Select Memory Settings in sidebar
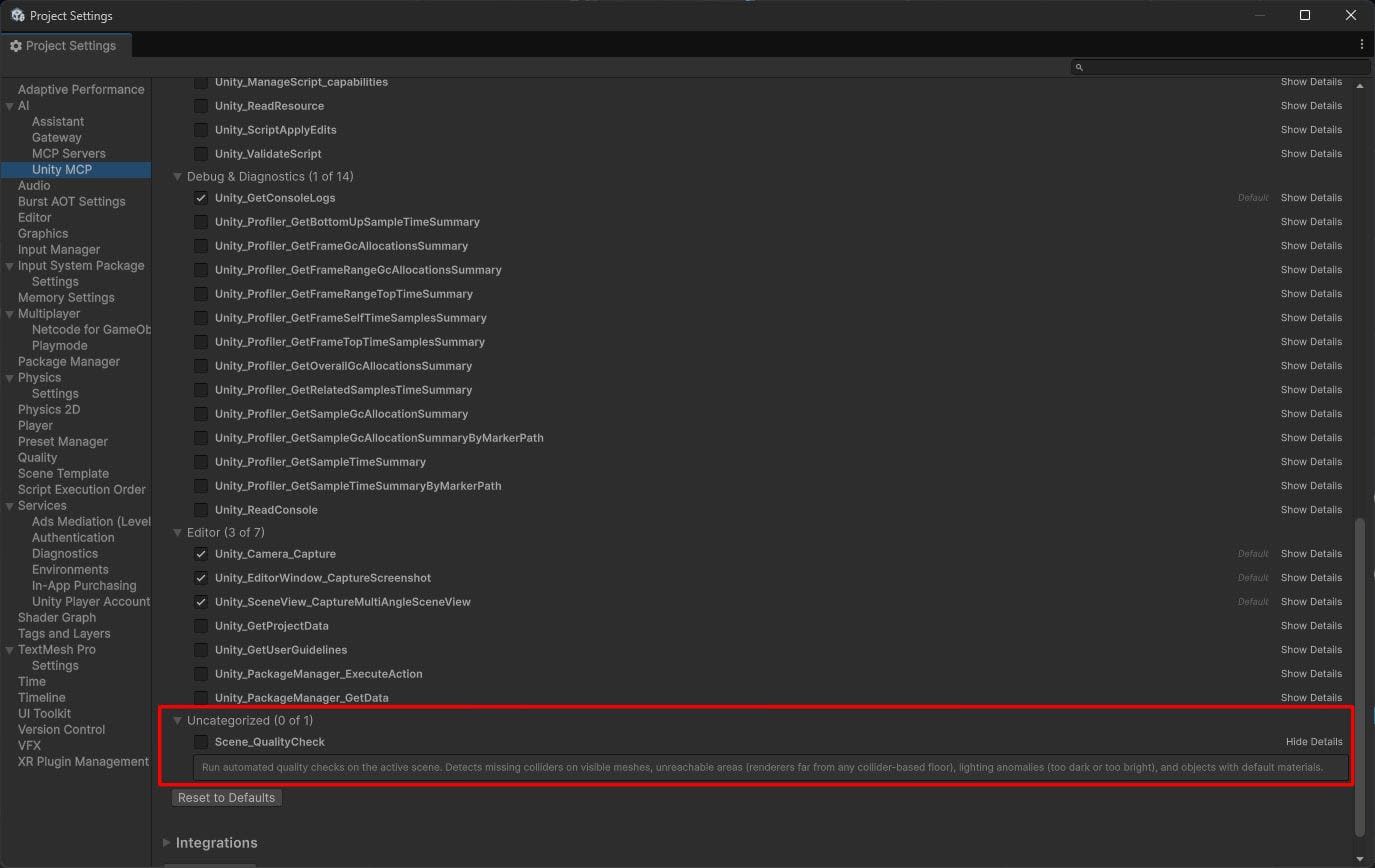The height and width of the screenshot is (868, 1375). (x=66, y=298)
